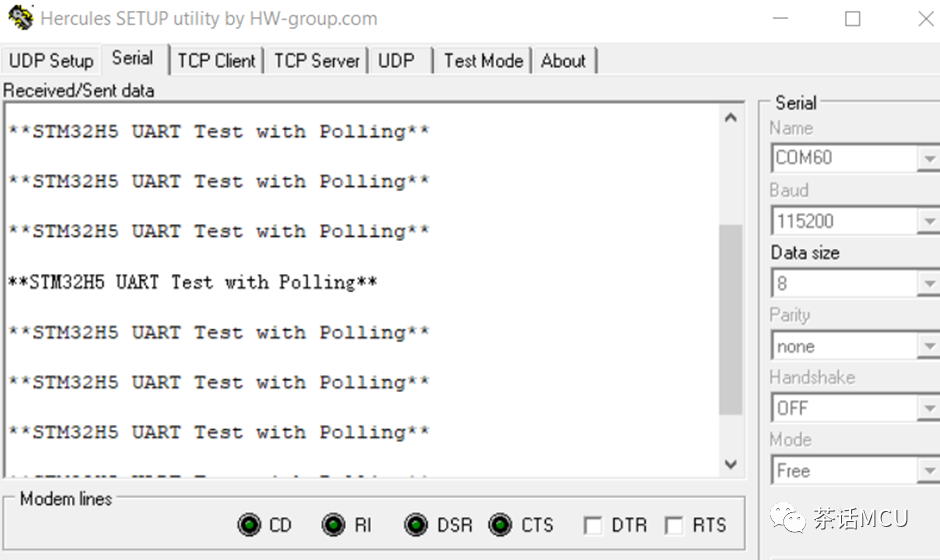Open the Baud rate dropdown
940x560 pixels.
(x=929, y=221)
